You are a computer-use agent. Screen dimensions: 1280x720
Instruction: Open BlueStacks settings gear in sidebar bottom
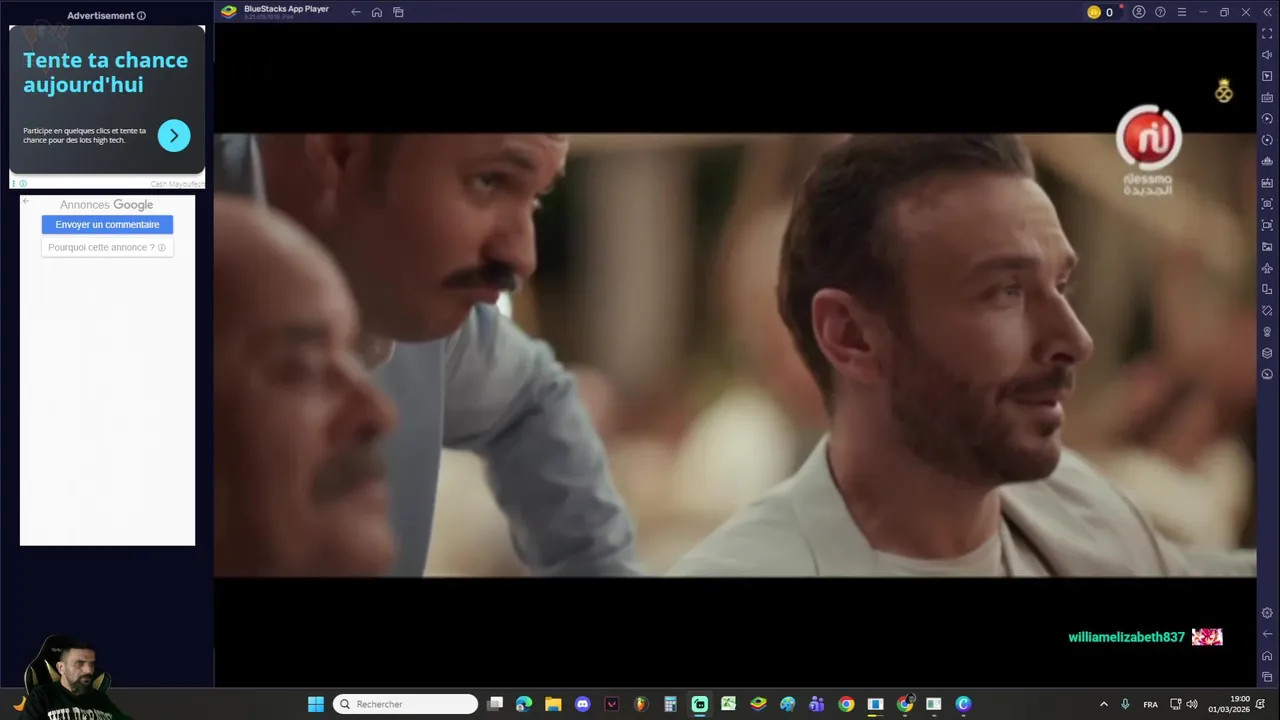1267,613
